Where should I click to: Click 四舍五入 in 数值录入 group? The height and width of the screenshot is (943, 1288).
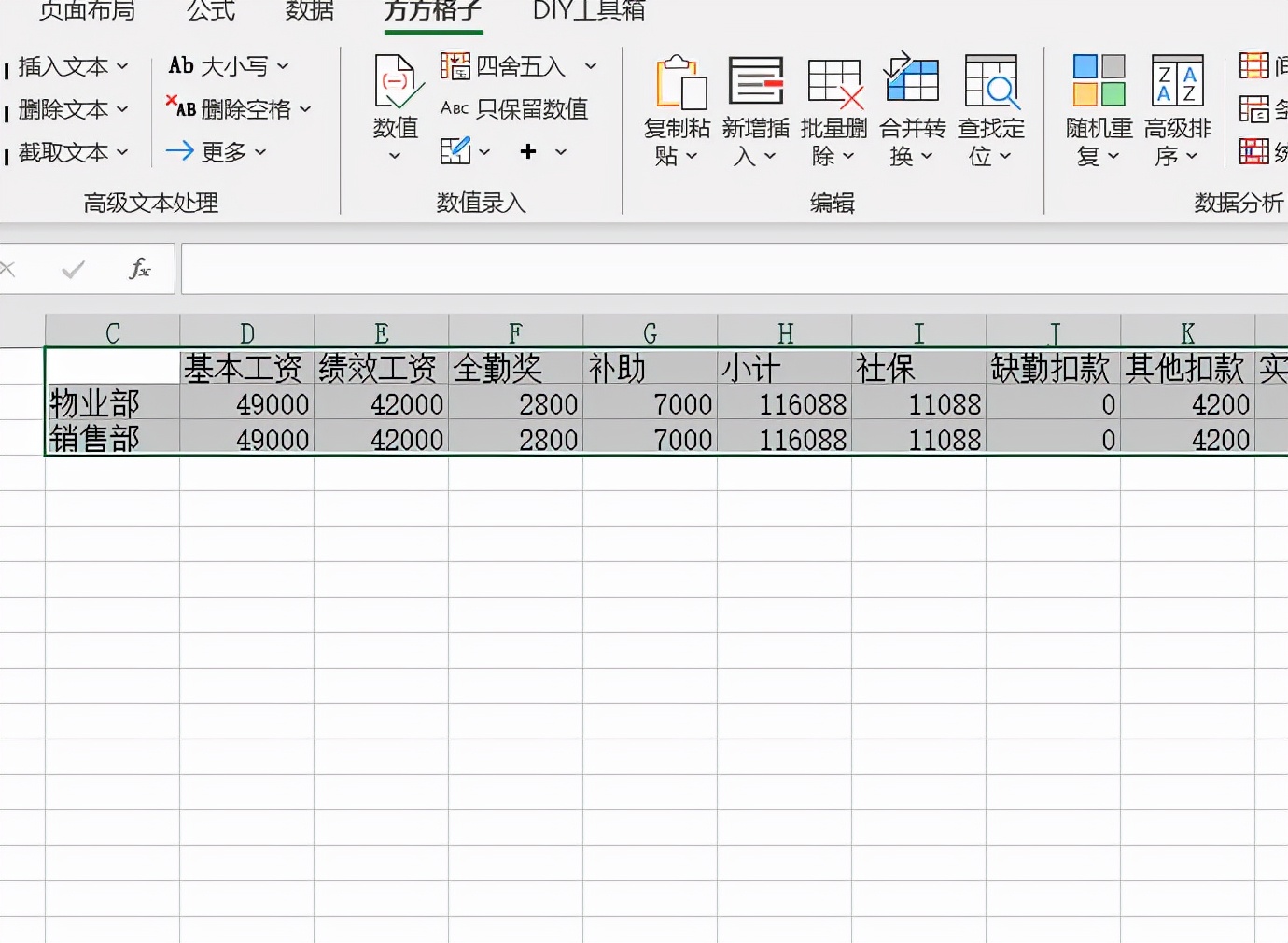(514, 66)
